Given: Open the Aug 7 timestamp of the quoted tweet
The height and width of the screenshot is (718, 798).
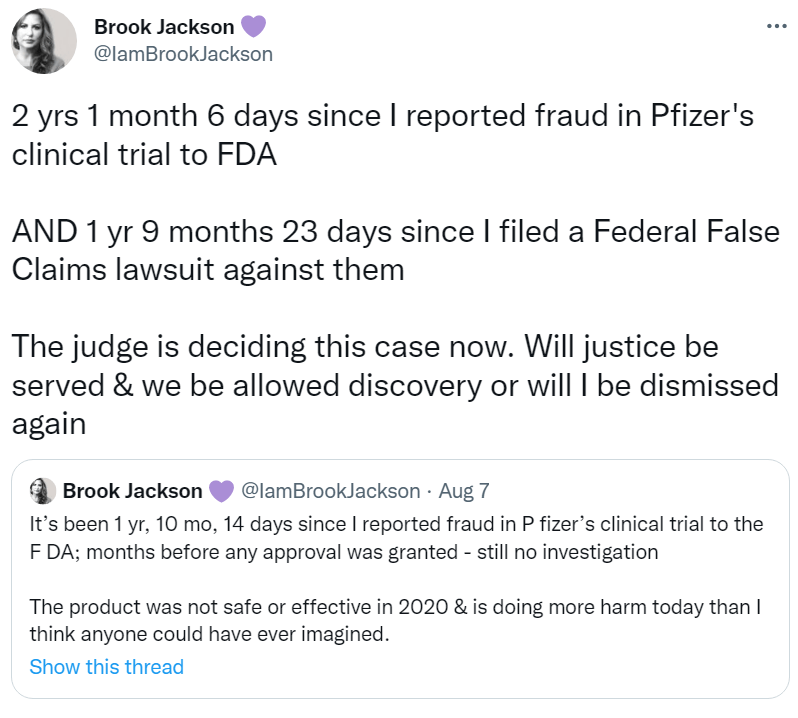Looking at the screenshot, I should click(463, 491).
